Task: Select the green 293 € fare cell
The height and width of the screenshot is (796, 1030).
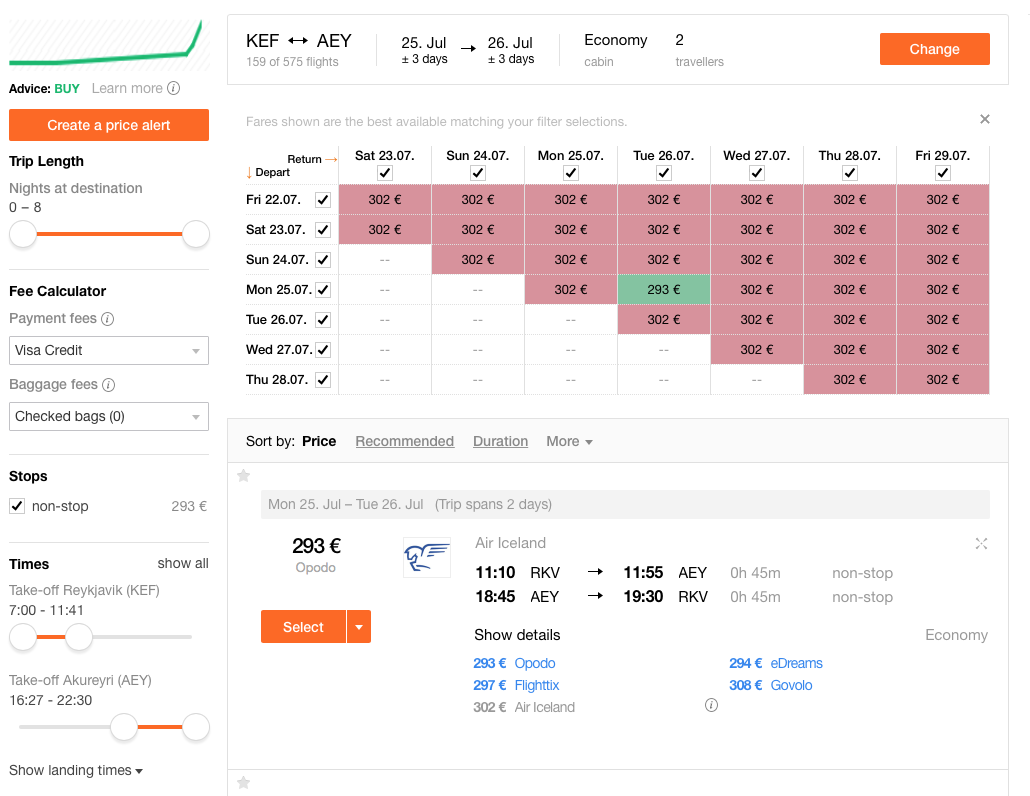Action: tap(664, 290)
